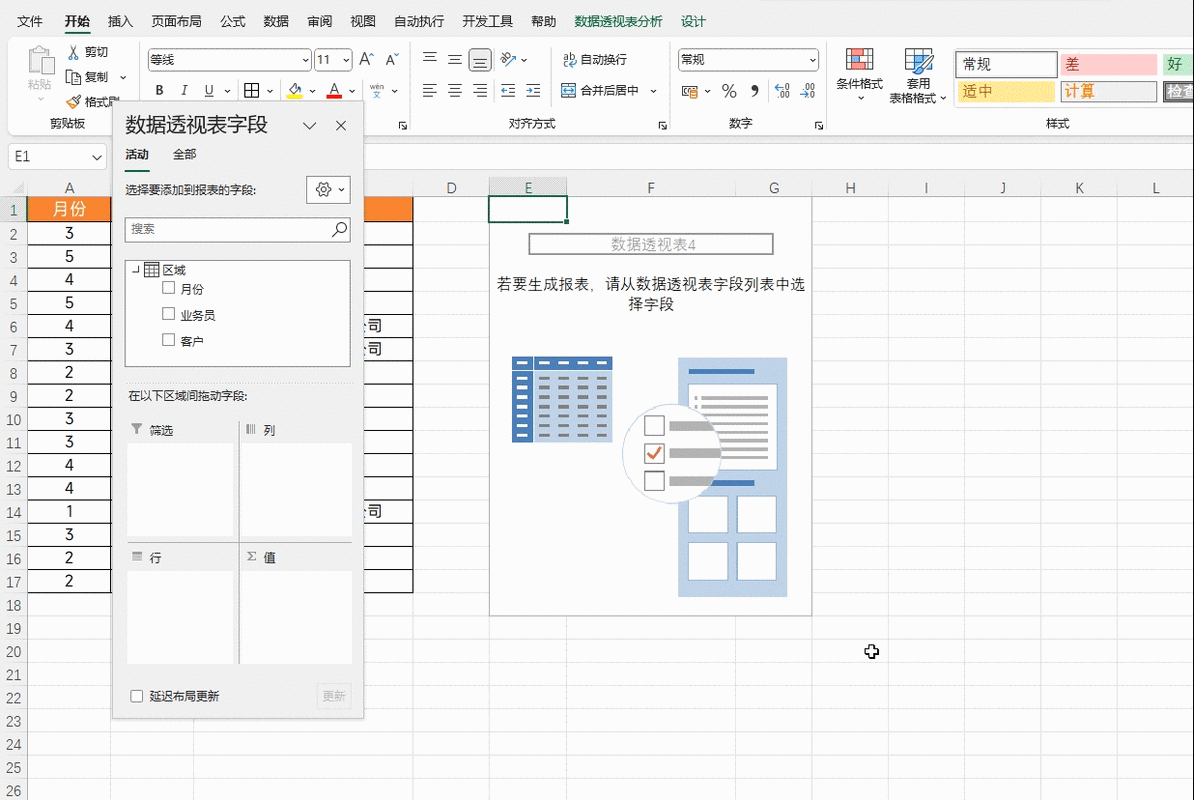The width and height of the screenshot is (1194, 800).
Task: Open number format dropdown 常规
Action: click(x=812, y=59)
